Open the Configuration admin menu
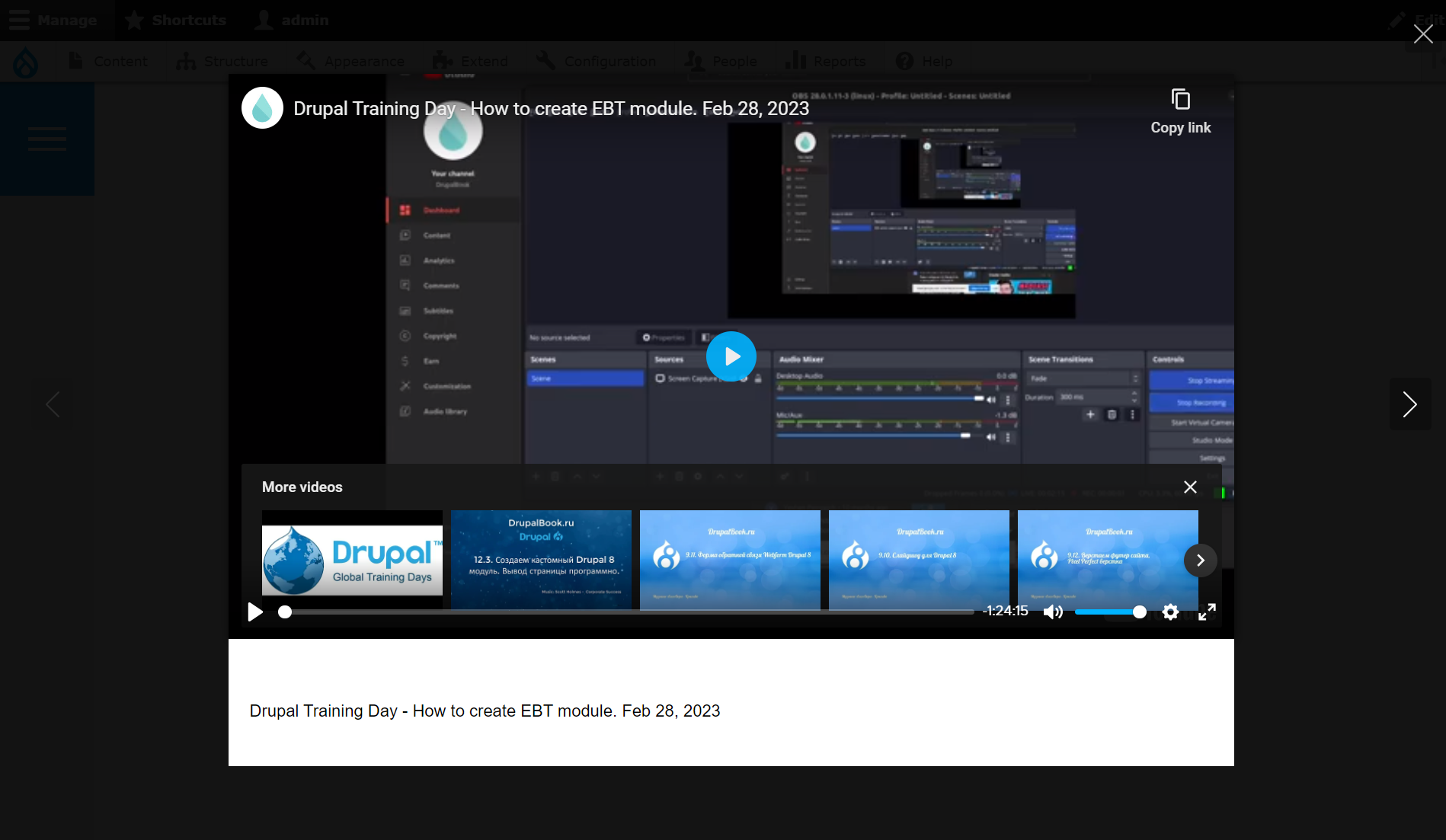Image resolution: width=1446 pixels, height=840 pixels. click(597, 61)
